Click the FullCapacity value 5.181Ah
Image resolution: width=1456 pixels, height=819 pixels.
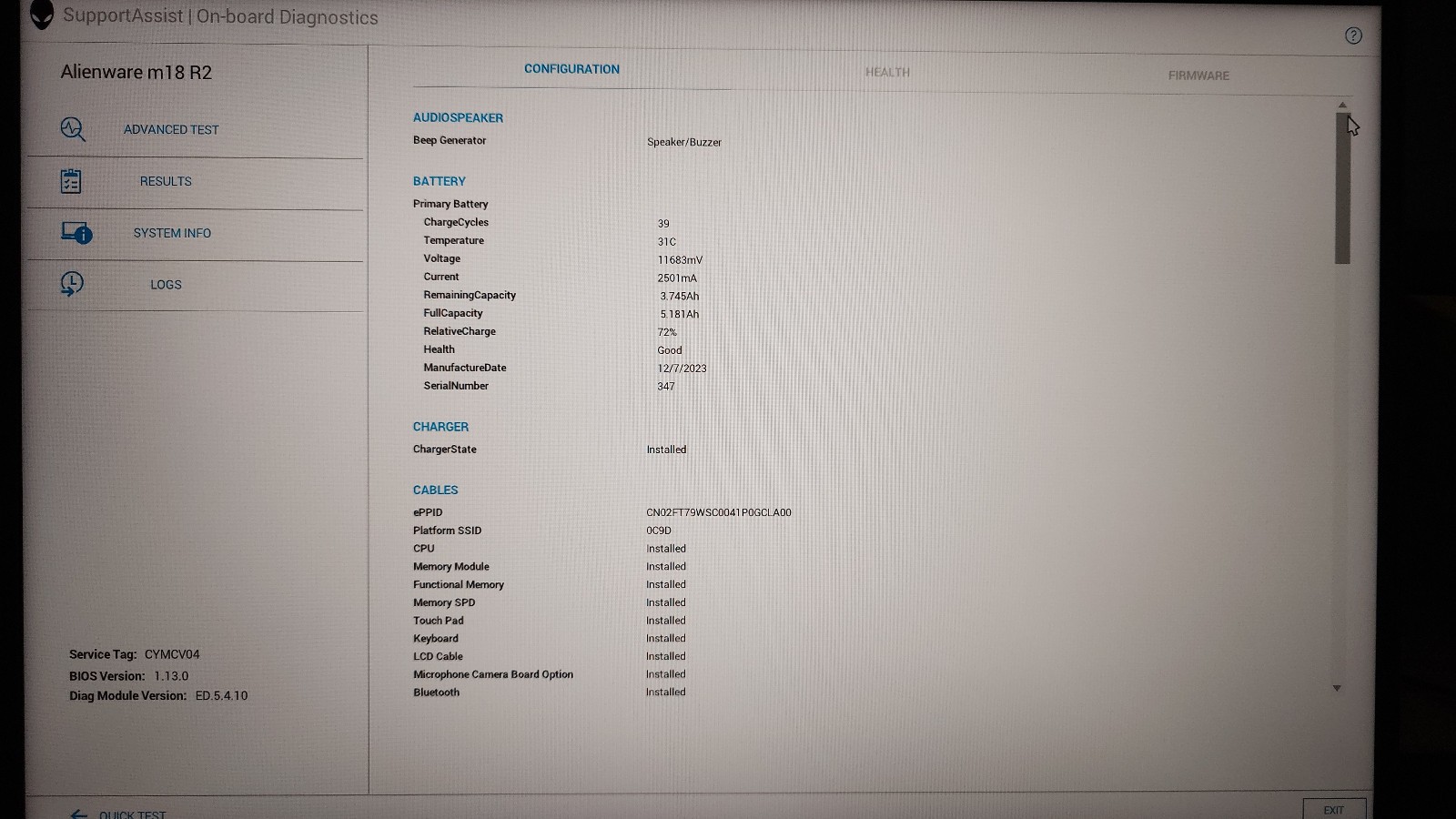[680, 314]
